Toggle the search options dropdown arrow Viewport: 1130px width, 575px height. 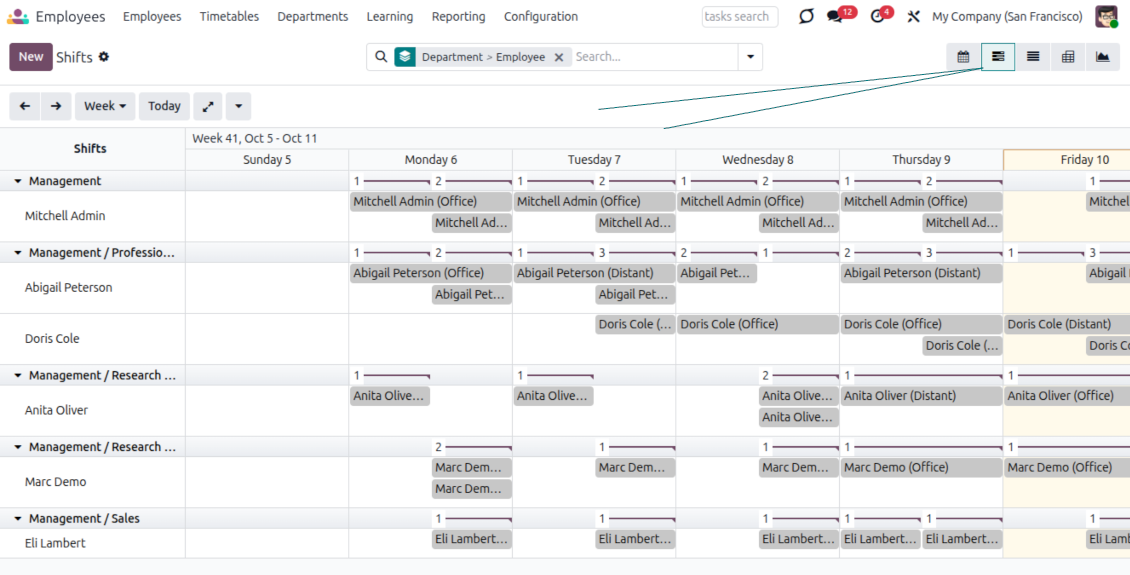[x=750, y=57]
